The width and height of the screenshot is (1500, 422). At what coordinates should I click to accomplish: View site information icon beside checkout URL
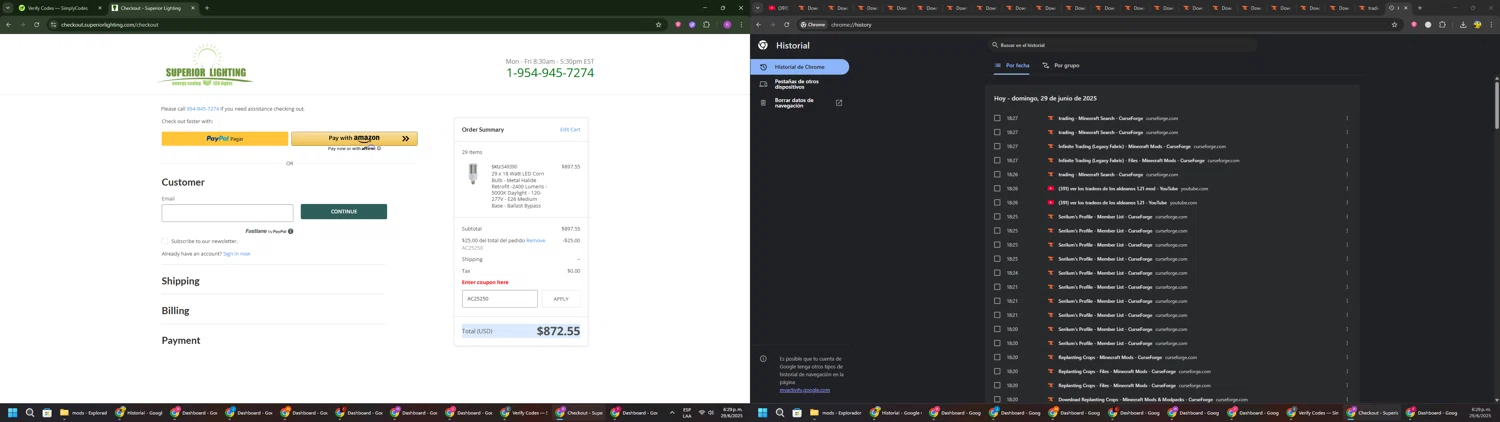54,25
